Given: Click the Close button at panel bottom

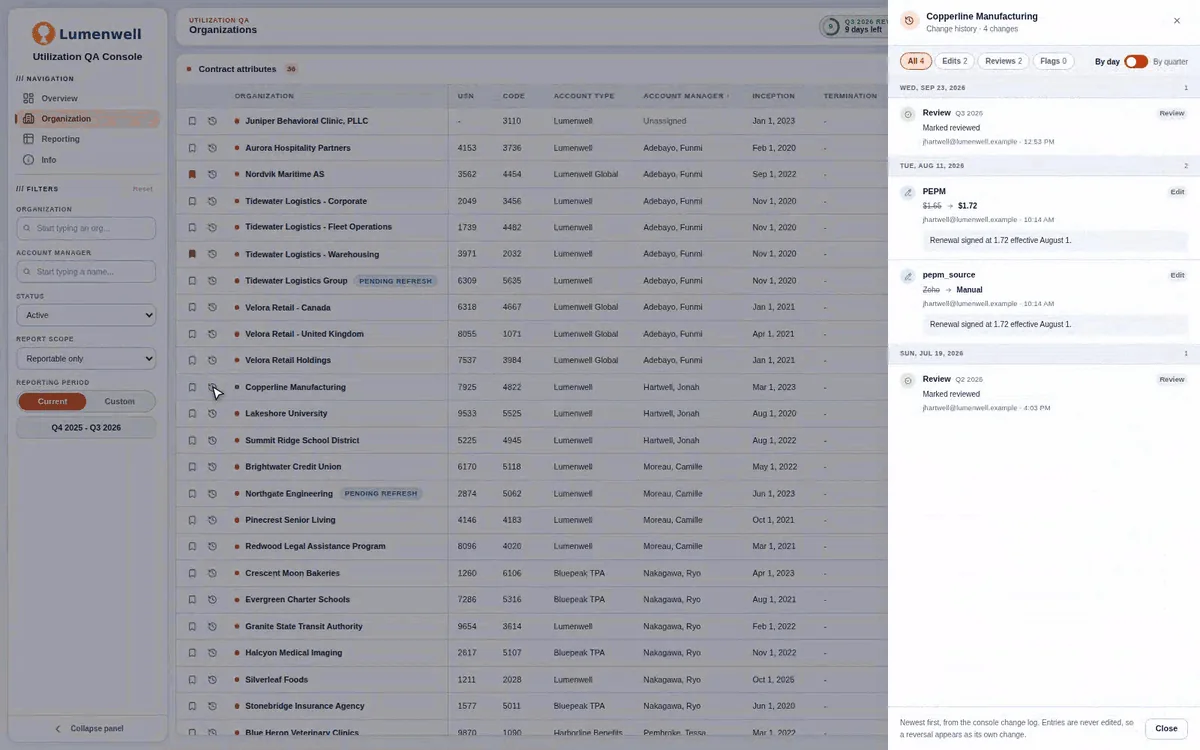Looking at the screenshot, I should pyautogui.click(x=1166, y=728).
